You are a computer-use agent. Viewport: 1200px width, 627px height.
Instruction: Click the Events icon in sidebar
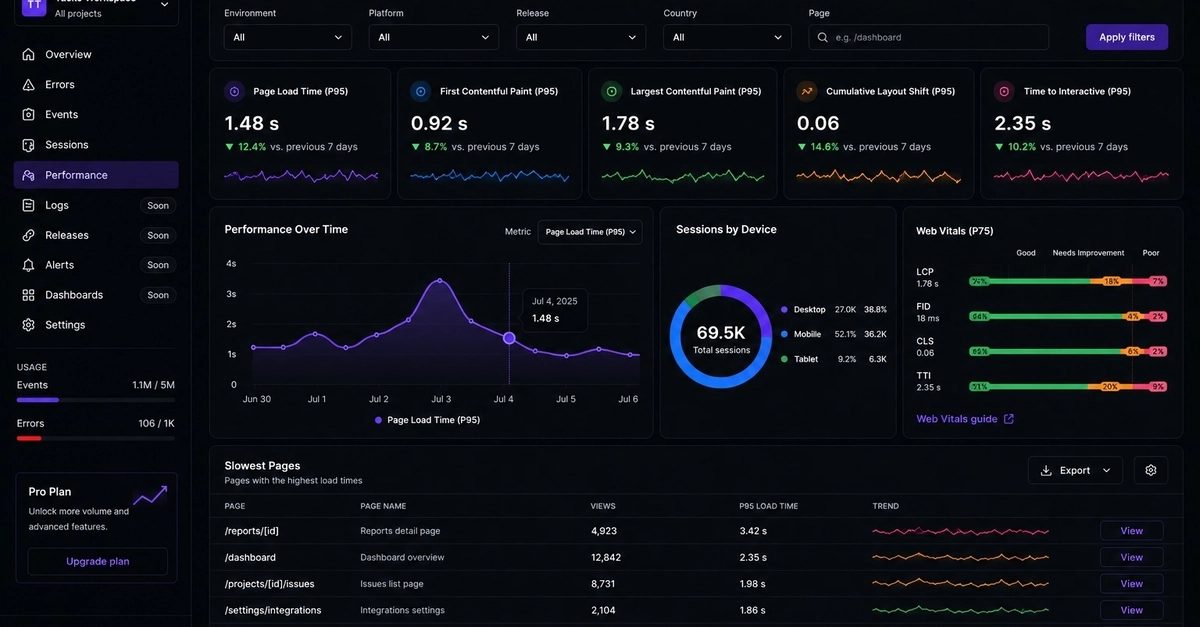coord(28,115)
